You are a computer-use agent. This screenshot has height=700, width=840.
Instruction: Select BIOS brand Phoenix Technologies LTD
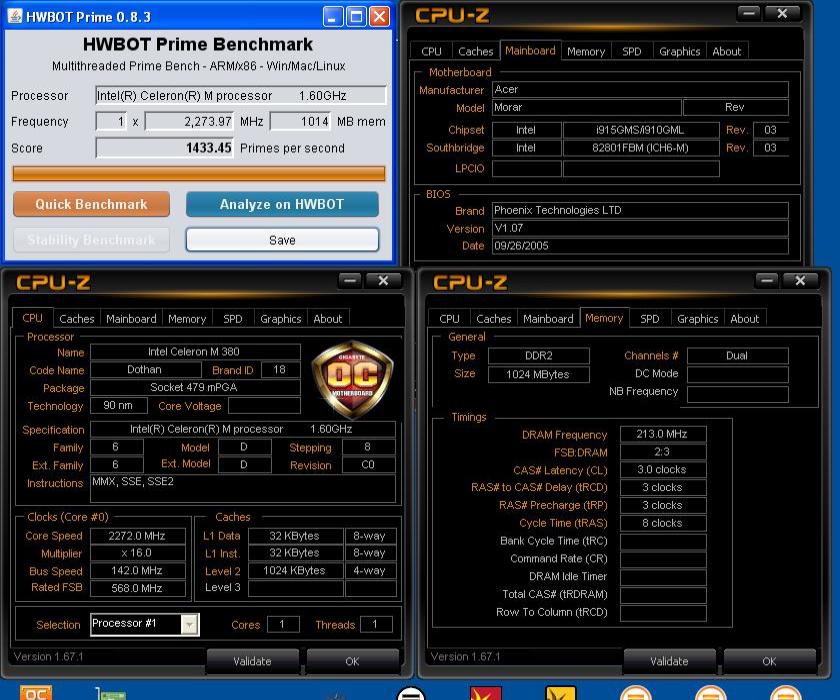click(640, 210)
